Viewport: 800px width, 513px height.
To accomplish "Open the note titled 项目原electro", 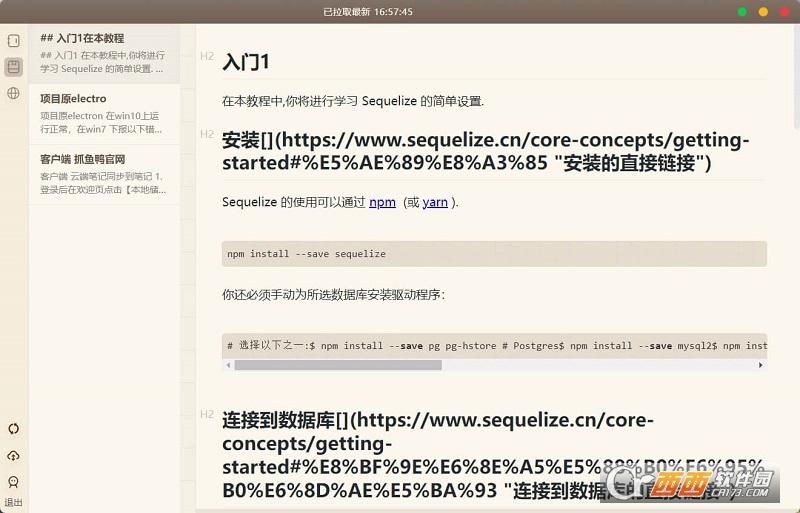I will pyautogui.click(x=104, y=114).
